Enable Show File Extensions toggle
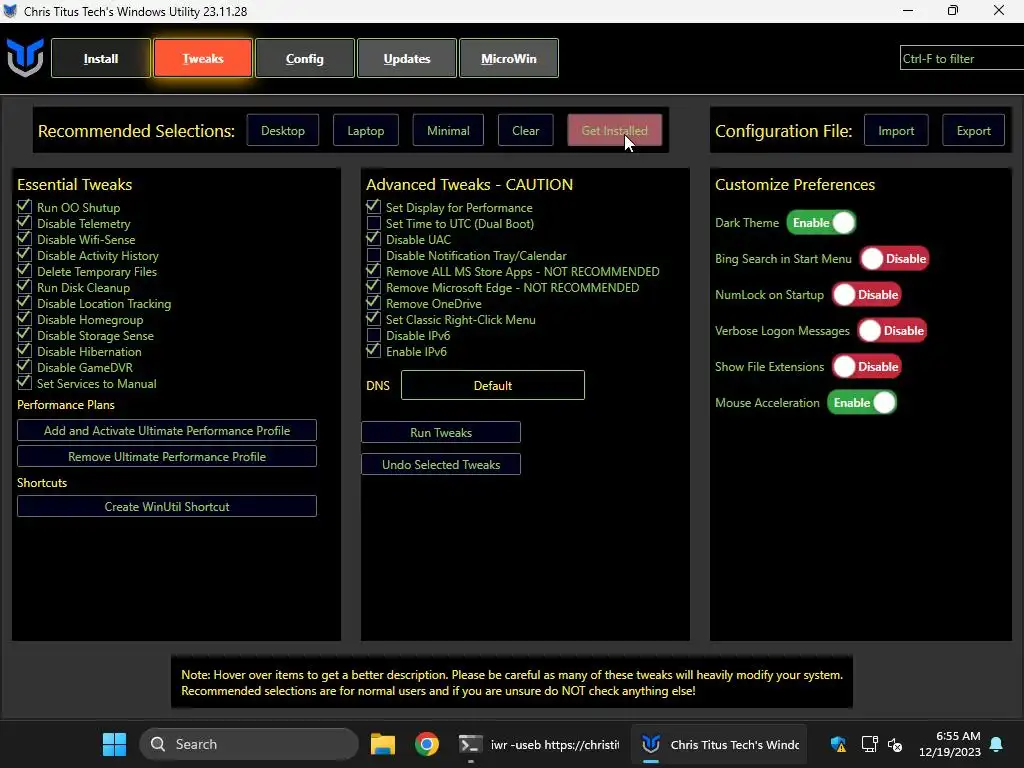Screen dimensions: 1024x768 pos(867,366)
